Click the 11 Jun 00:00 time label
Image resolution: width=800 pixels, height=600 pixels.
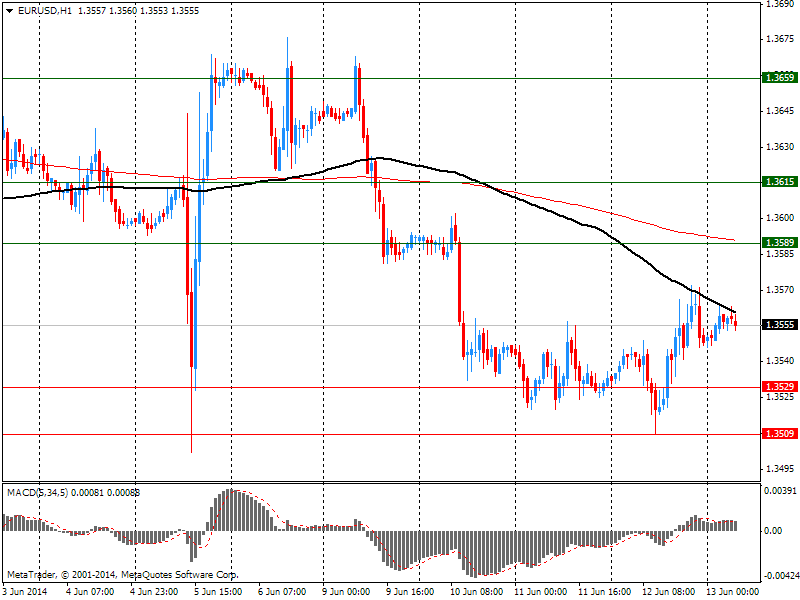click(x=541, y=591)
